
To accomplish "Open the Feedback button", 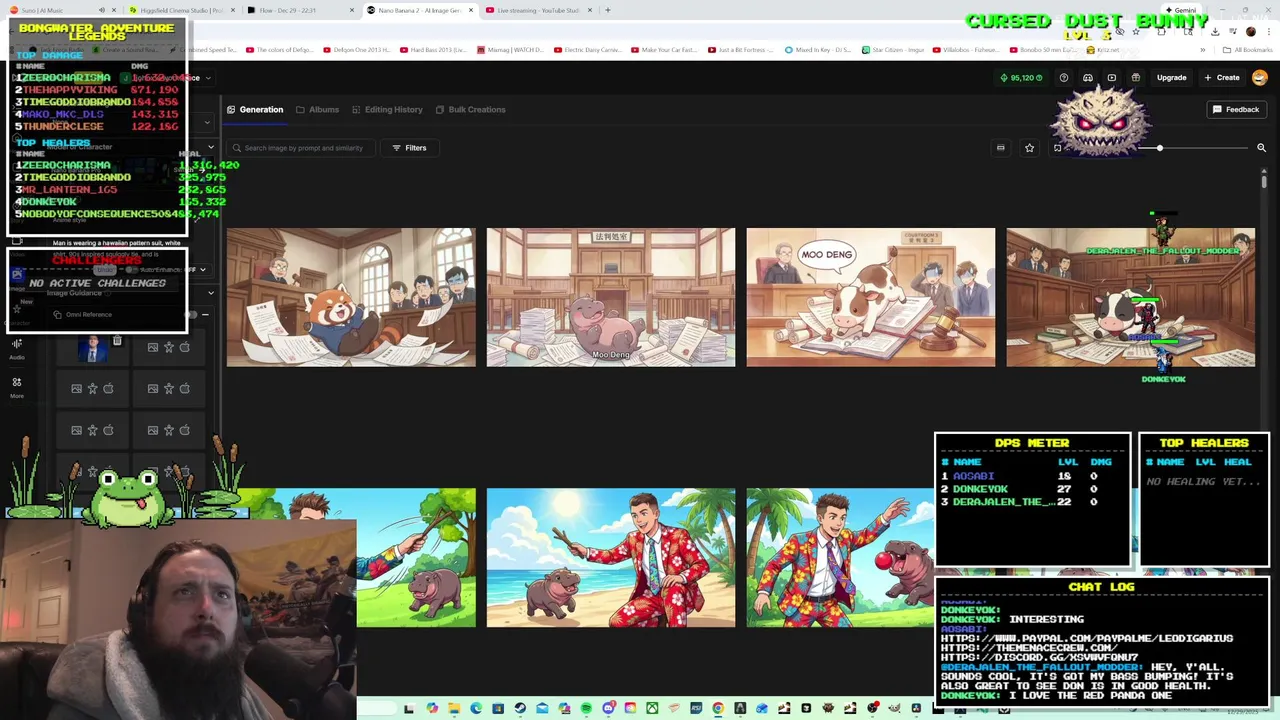I will pos(1236,109).
